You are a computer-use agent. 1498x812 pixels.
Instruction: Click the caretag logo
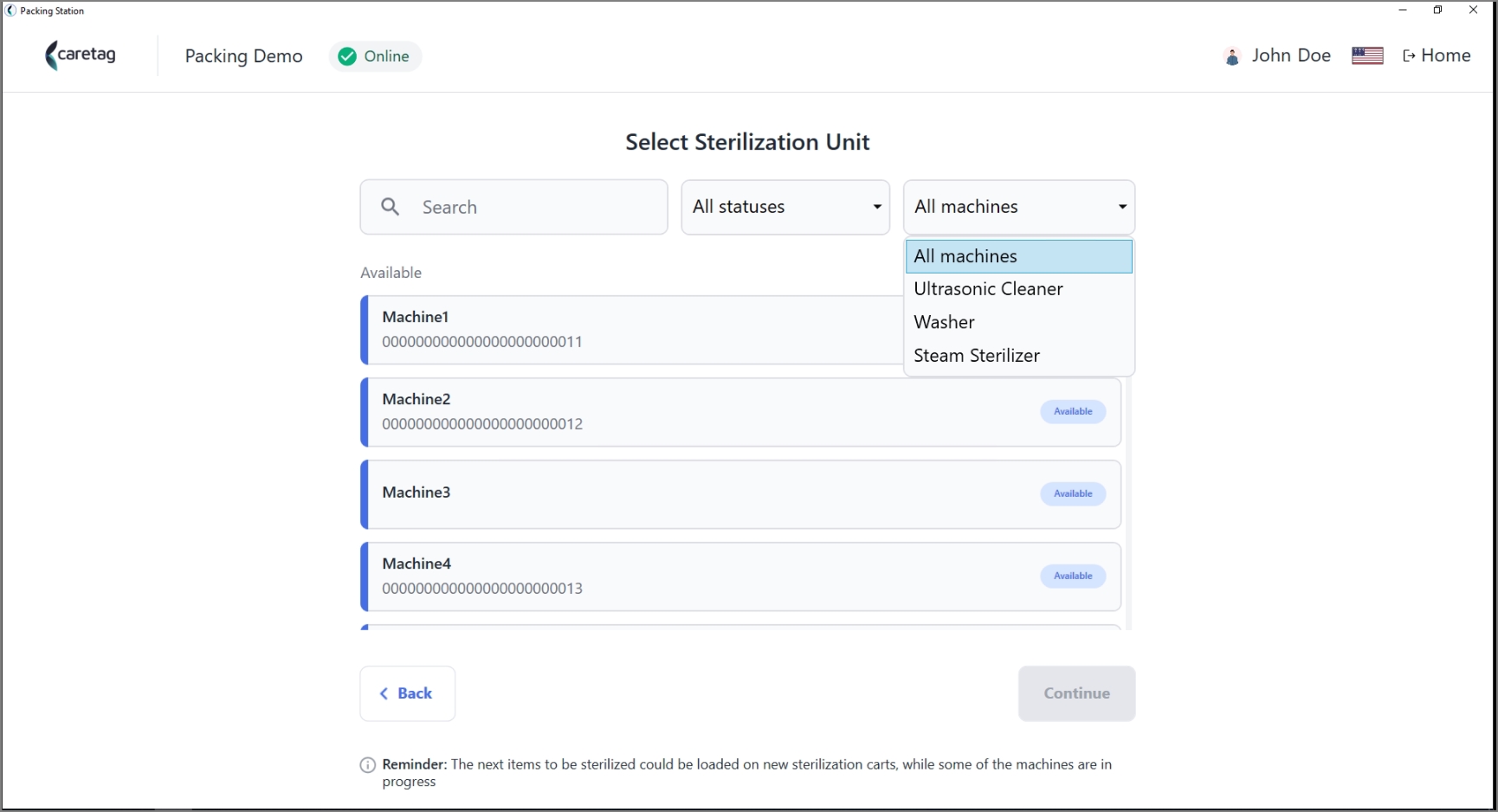point(81,55)
